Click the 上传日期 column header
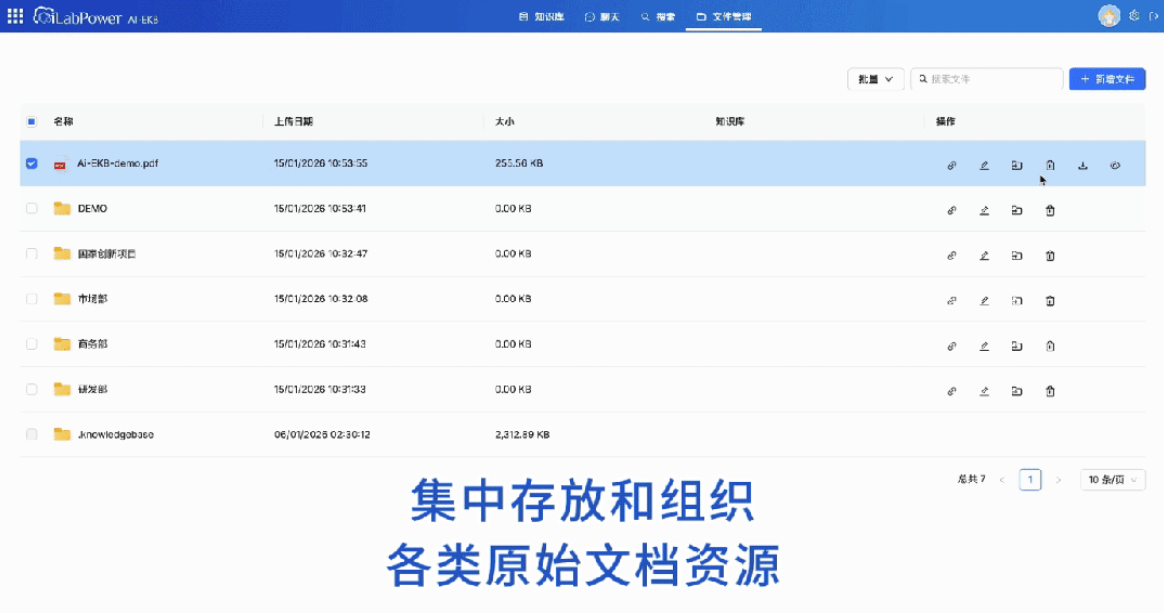1164x613 pixels. [294, 122]
